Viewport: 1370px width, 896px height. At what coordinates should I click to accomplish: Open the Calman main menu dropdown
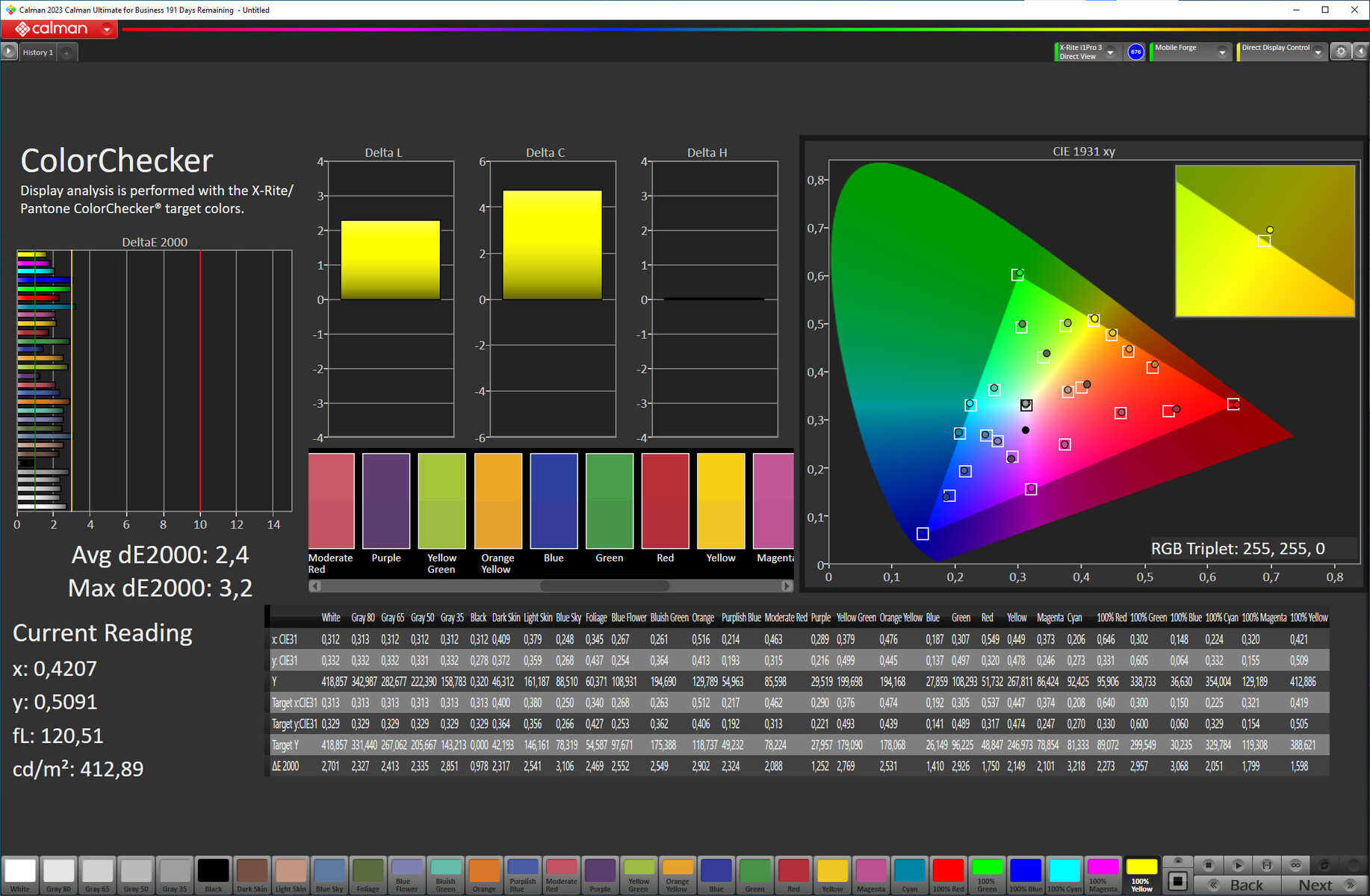click(x=107, y=30)
